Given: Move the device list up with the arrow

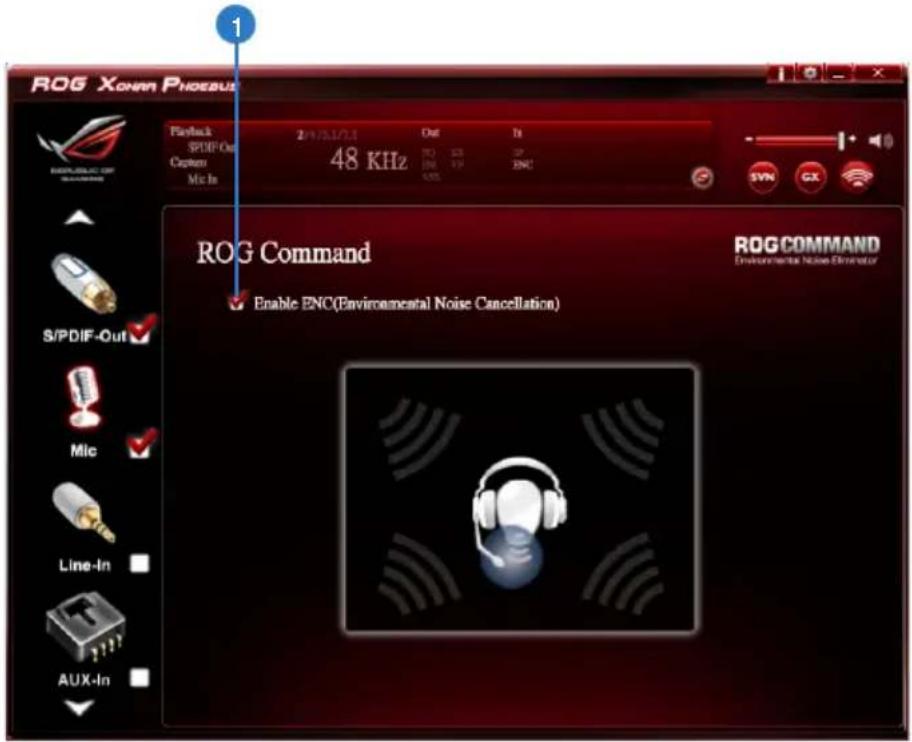Looking at the screenshot, I should pyautogui.click(x=80, y=218).
